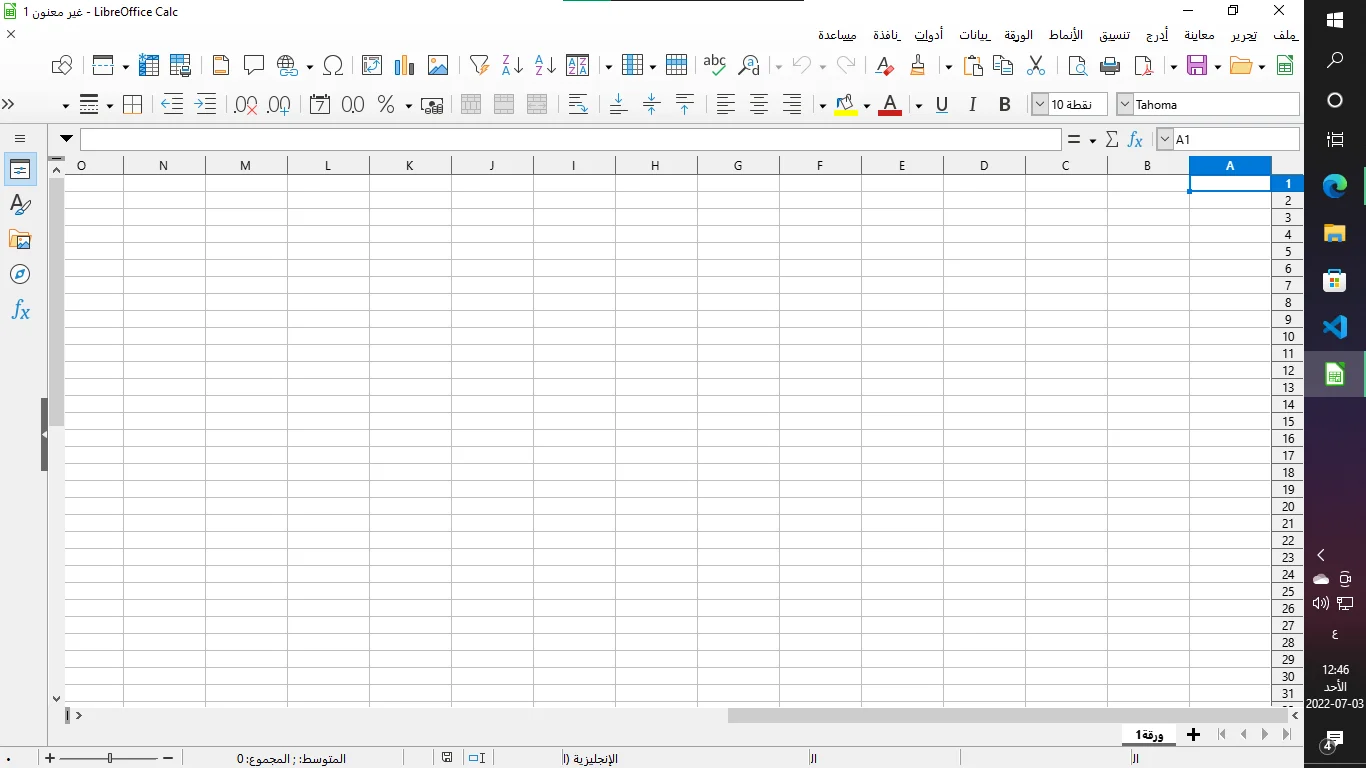The height and width of the screenshot is (768, 1366).
Task: Click the Insert Chart icon
Action: click(404, 66)
